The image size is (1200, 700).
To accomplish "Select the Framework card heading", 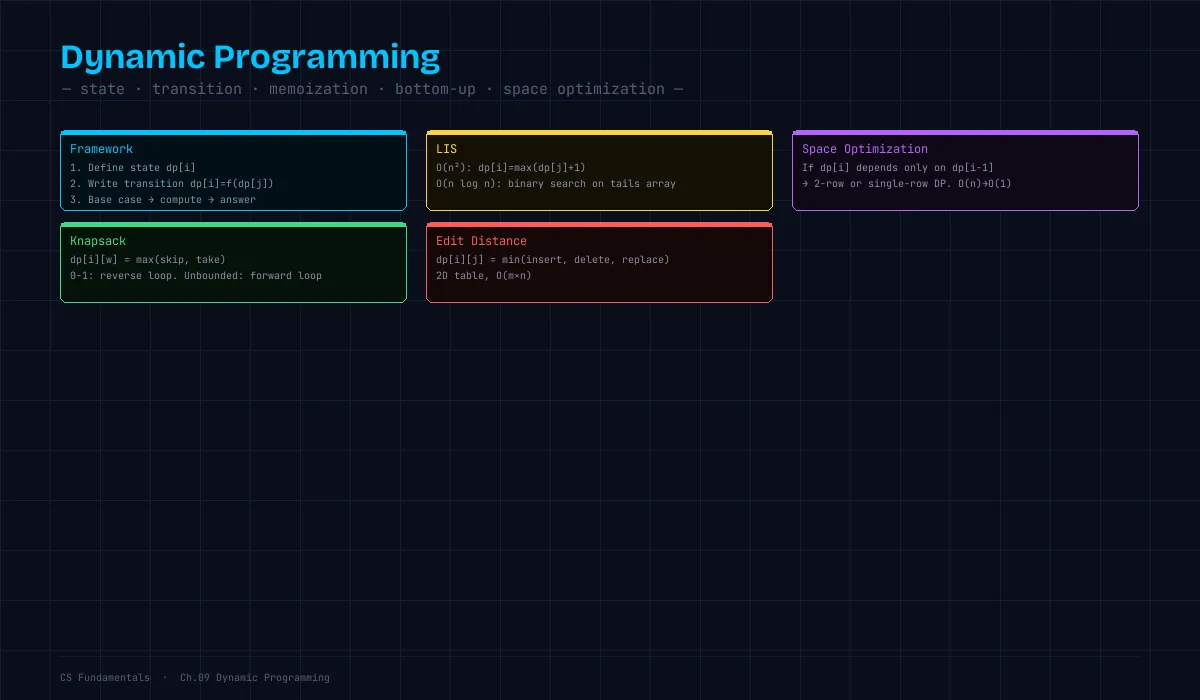I will tap(101, 149).
